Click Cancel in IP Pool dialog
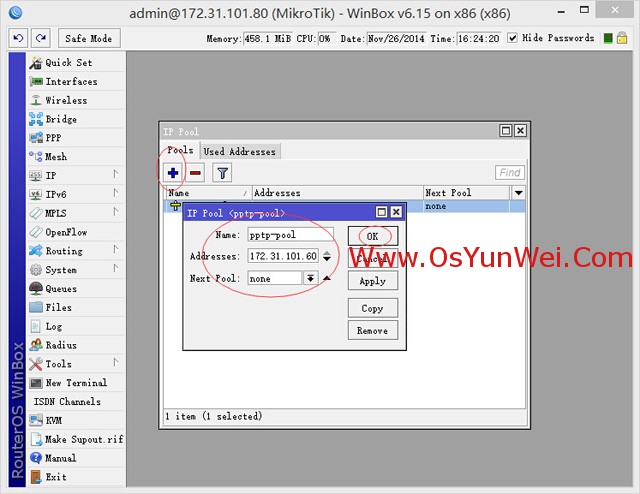The height and width of the screenshot is (494, 640). [x=373, y=258]
